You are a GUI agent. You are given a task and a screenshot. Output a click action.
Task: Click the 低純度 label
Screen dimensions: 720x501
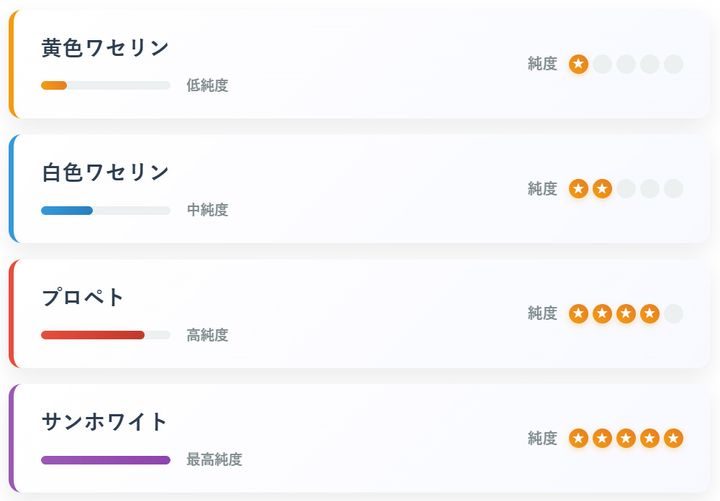pyautogui.click(x=207, y=86)
